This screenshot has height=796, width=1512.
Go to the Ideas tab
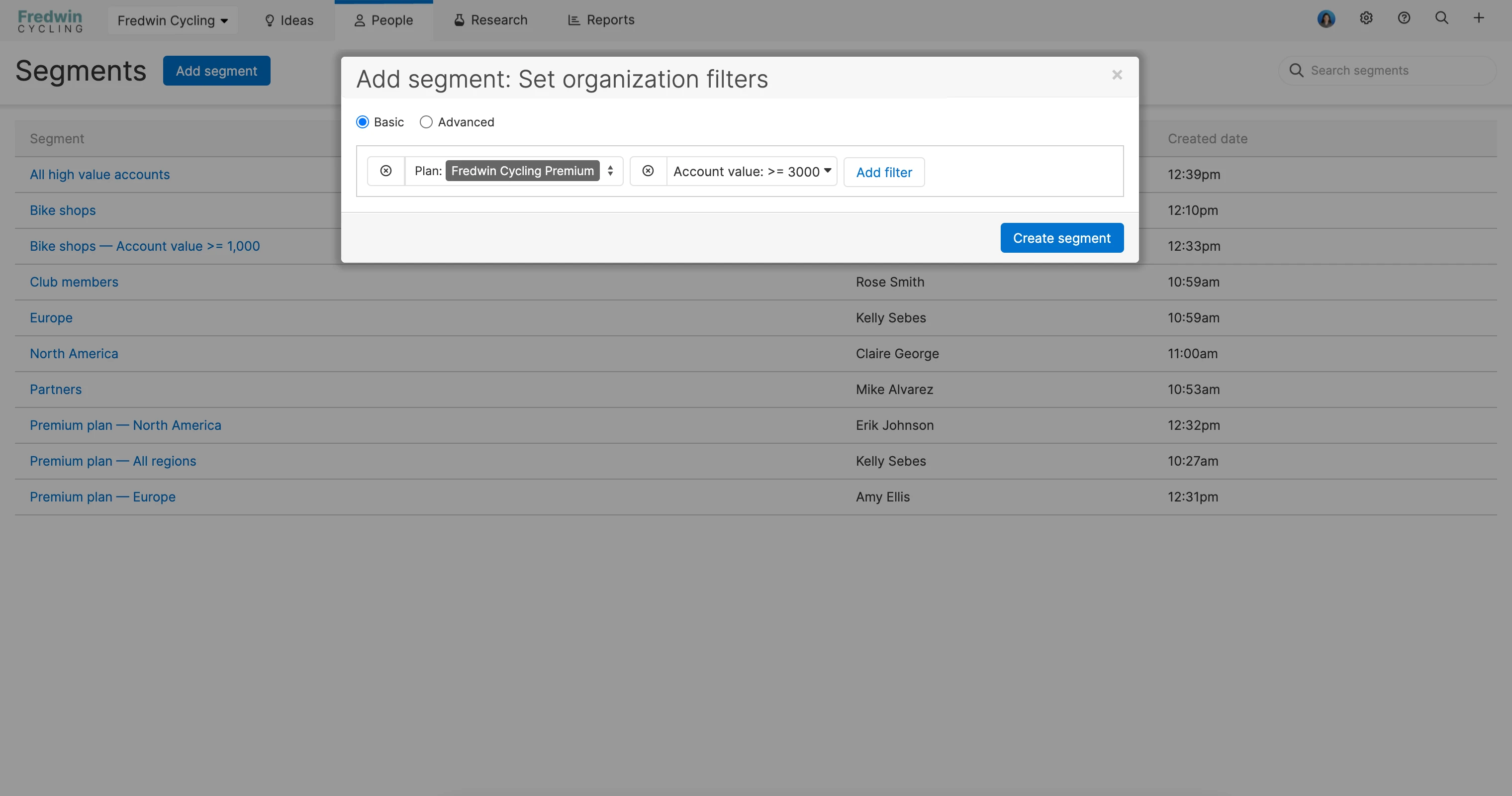pos(289,20)
